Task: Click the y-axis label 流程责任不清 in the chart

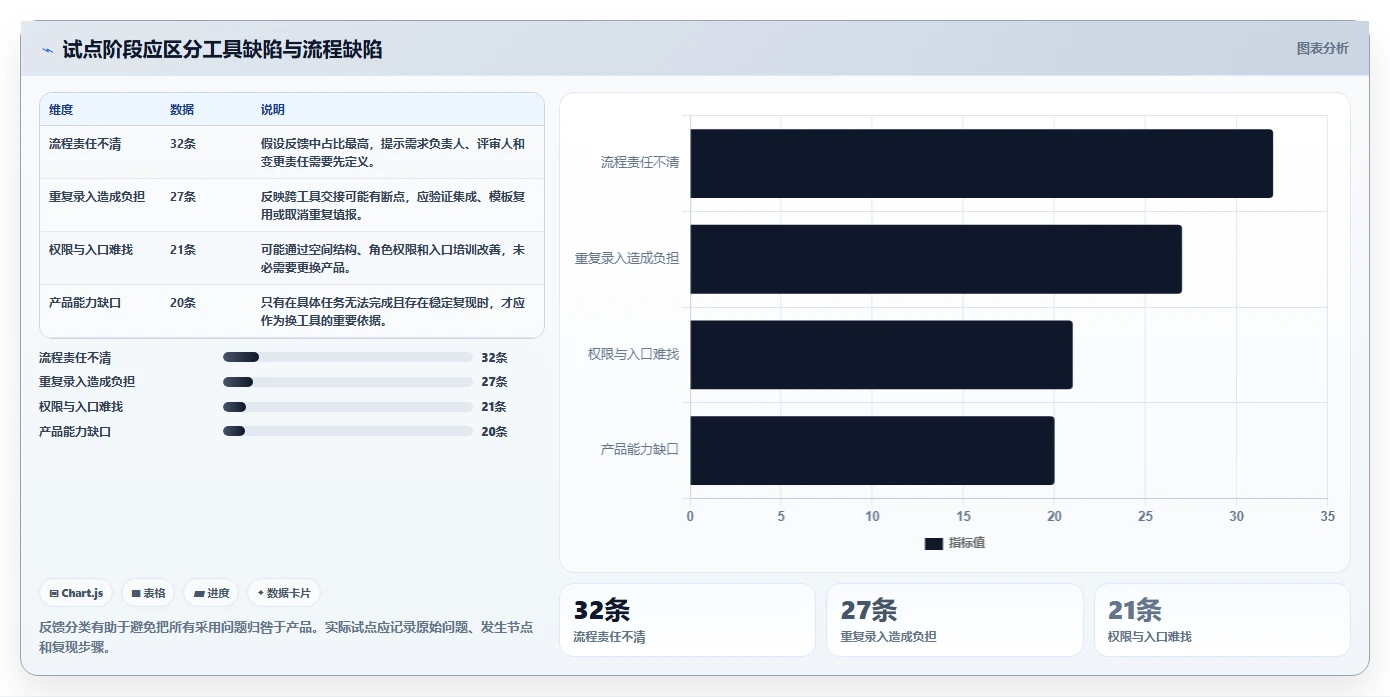Action: point(640,162)
